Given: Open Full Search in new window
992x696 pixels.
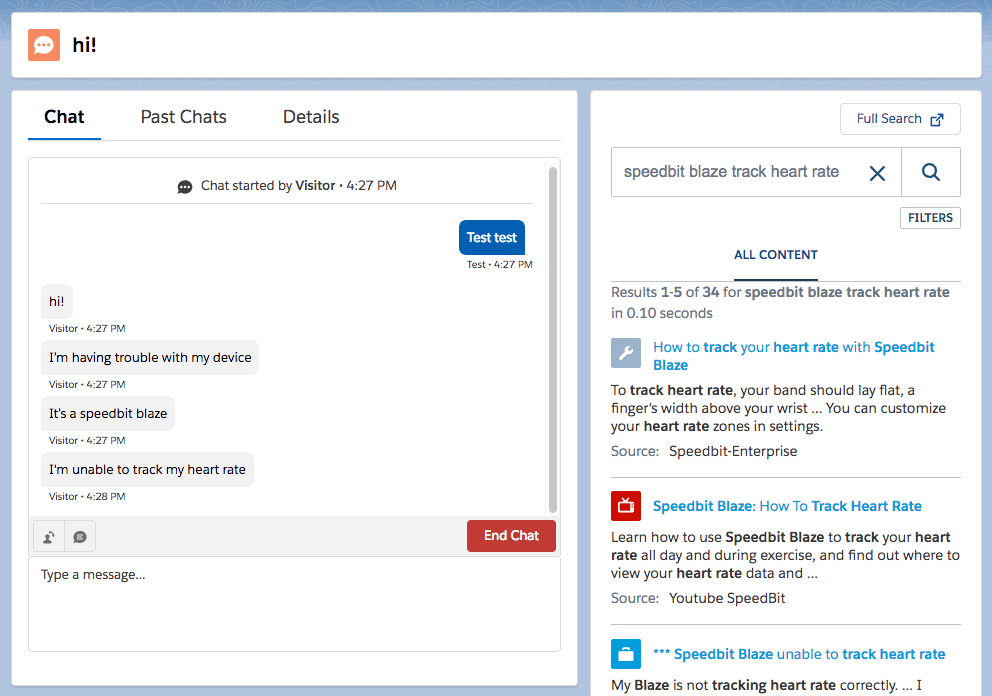Looking at the screenshot, I should tap(900, 119).
